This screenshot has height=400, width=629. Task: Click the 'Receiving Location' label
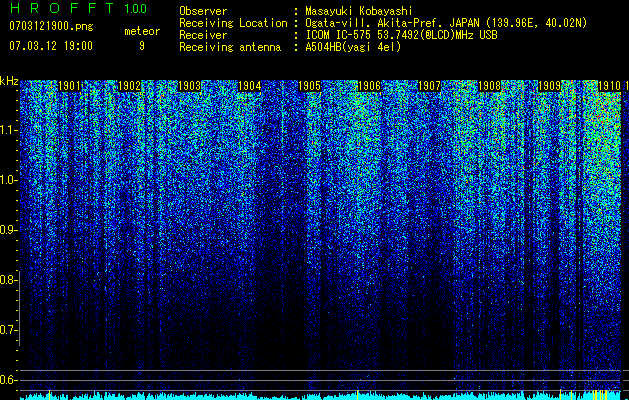(x=233, y=23)
